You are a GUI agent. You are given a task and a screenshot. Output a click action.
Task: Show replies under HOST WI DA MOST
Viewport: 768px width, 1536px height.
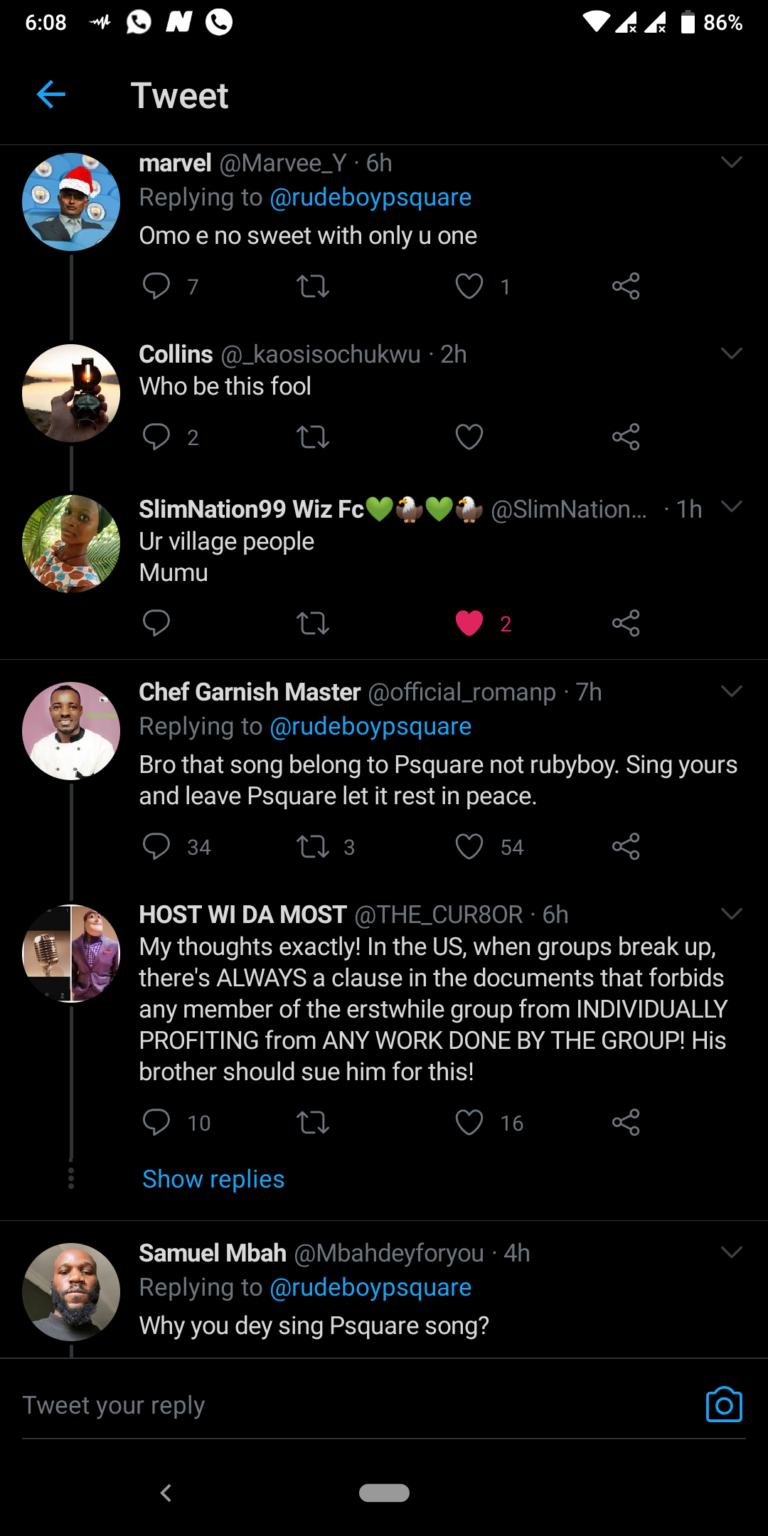tap(213, 1179)
